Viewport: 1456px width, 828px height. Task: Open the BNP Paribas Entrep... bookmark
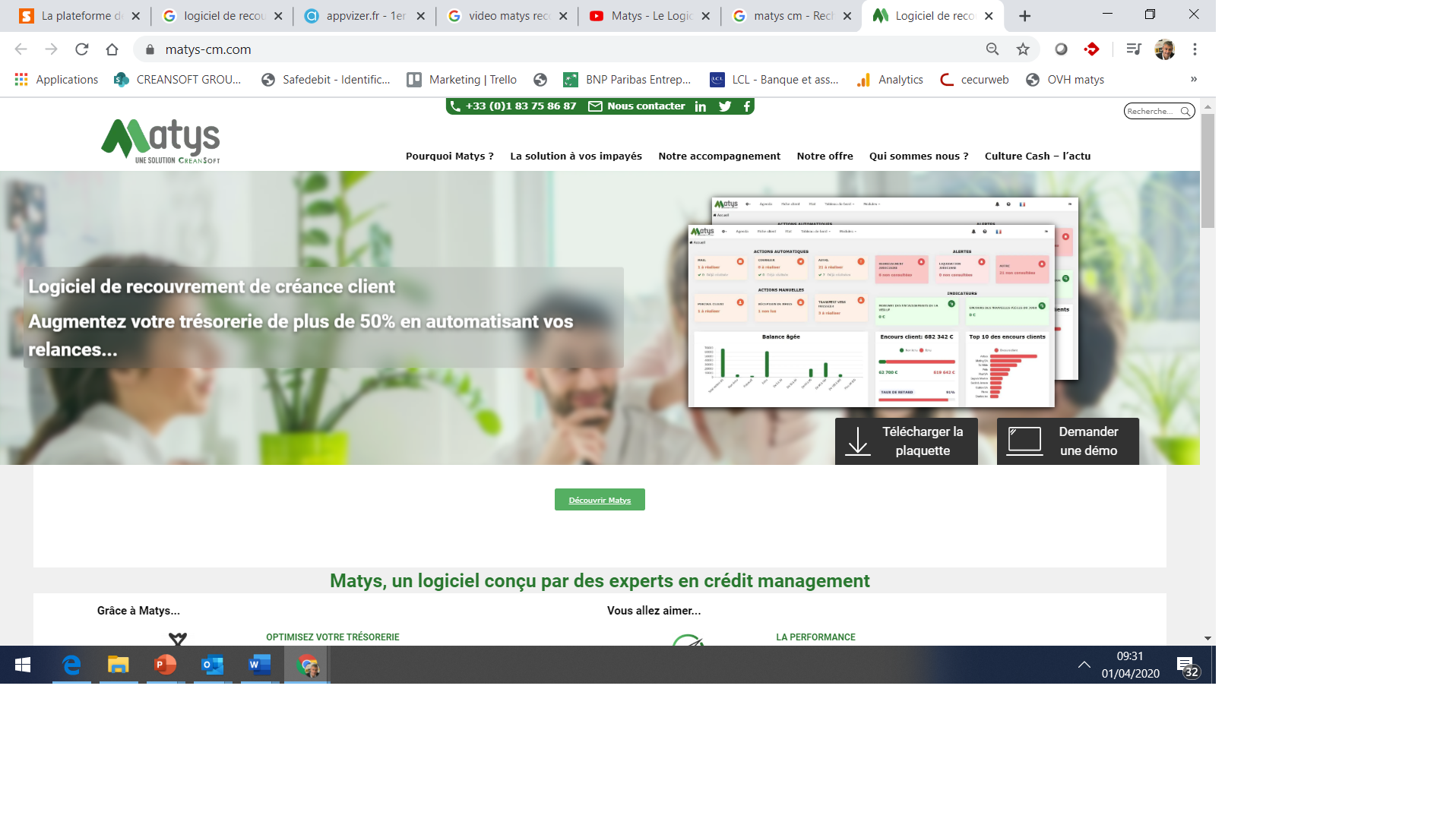pyautogui.click(x=627, y=79)
